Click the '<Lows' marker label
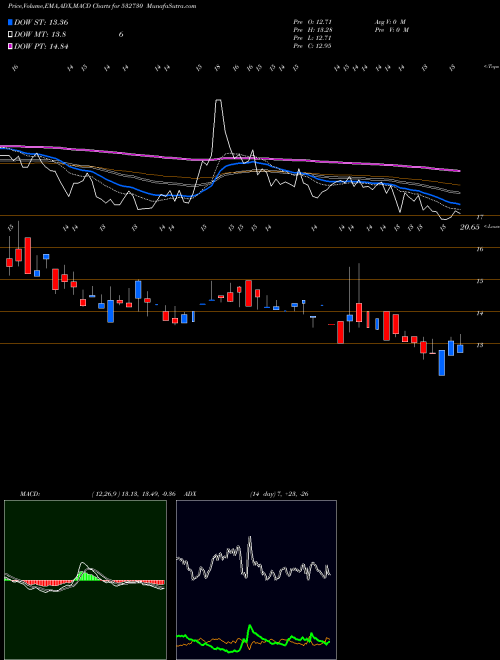The image size is (500, 660). pyautogui.click(x=491, y=227)
